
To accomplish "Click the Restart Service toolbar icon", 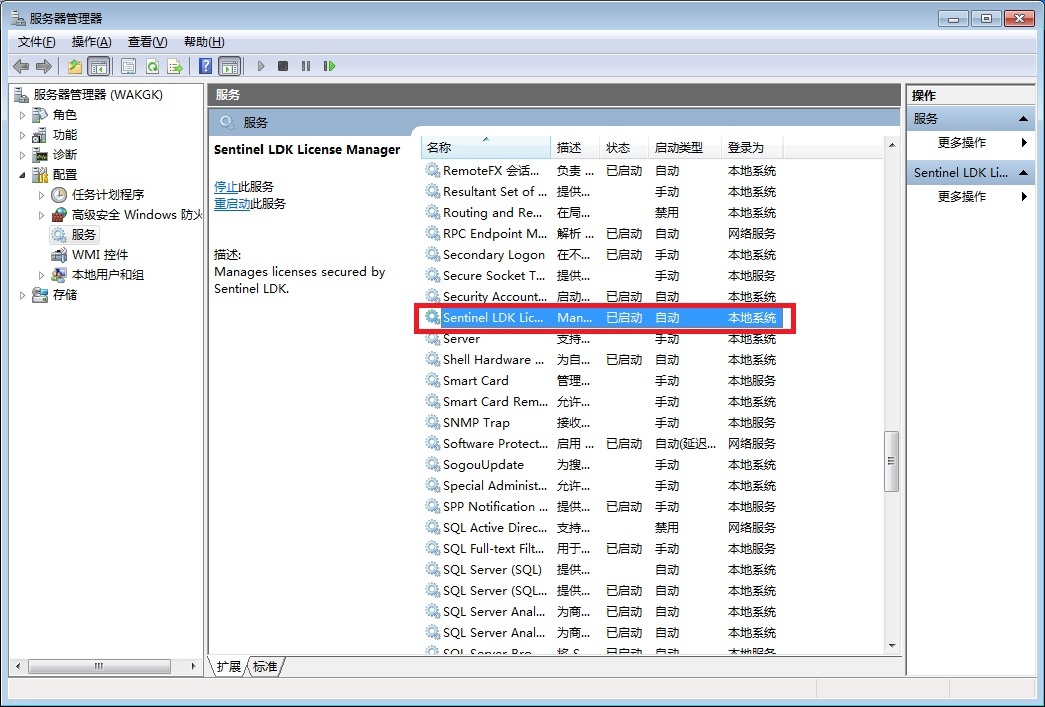I will 329,66.
